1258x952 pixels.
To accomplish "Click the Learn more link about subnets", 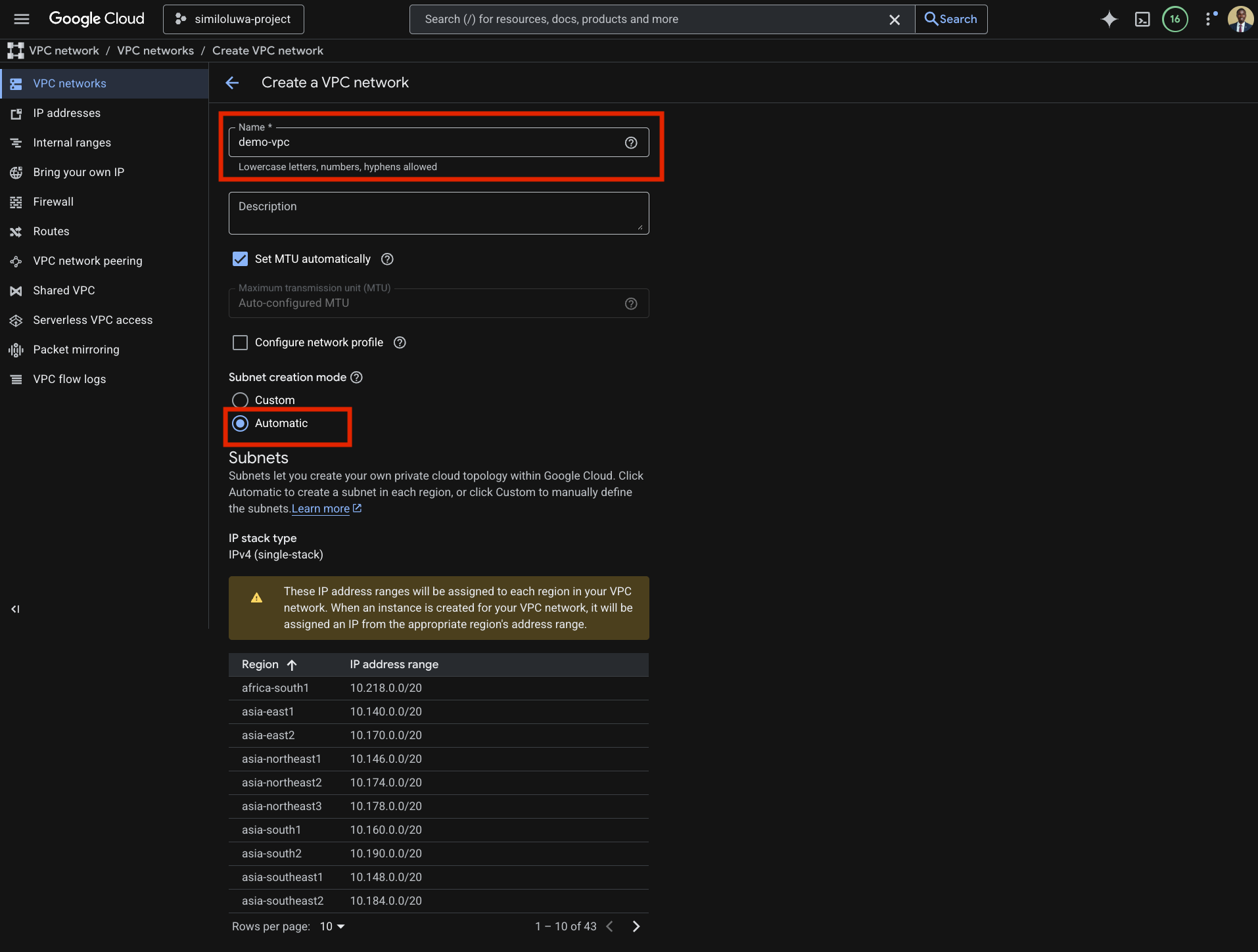I will point(321,509).
